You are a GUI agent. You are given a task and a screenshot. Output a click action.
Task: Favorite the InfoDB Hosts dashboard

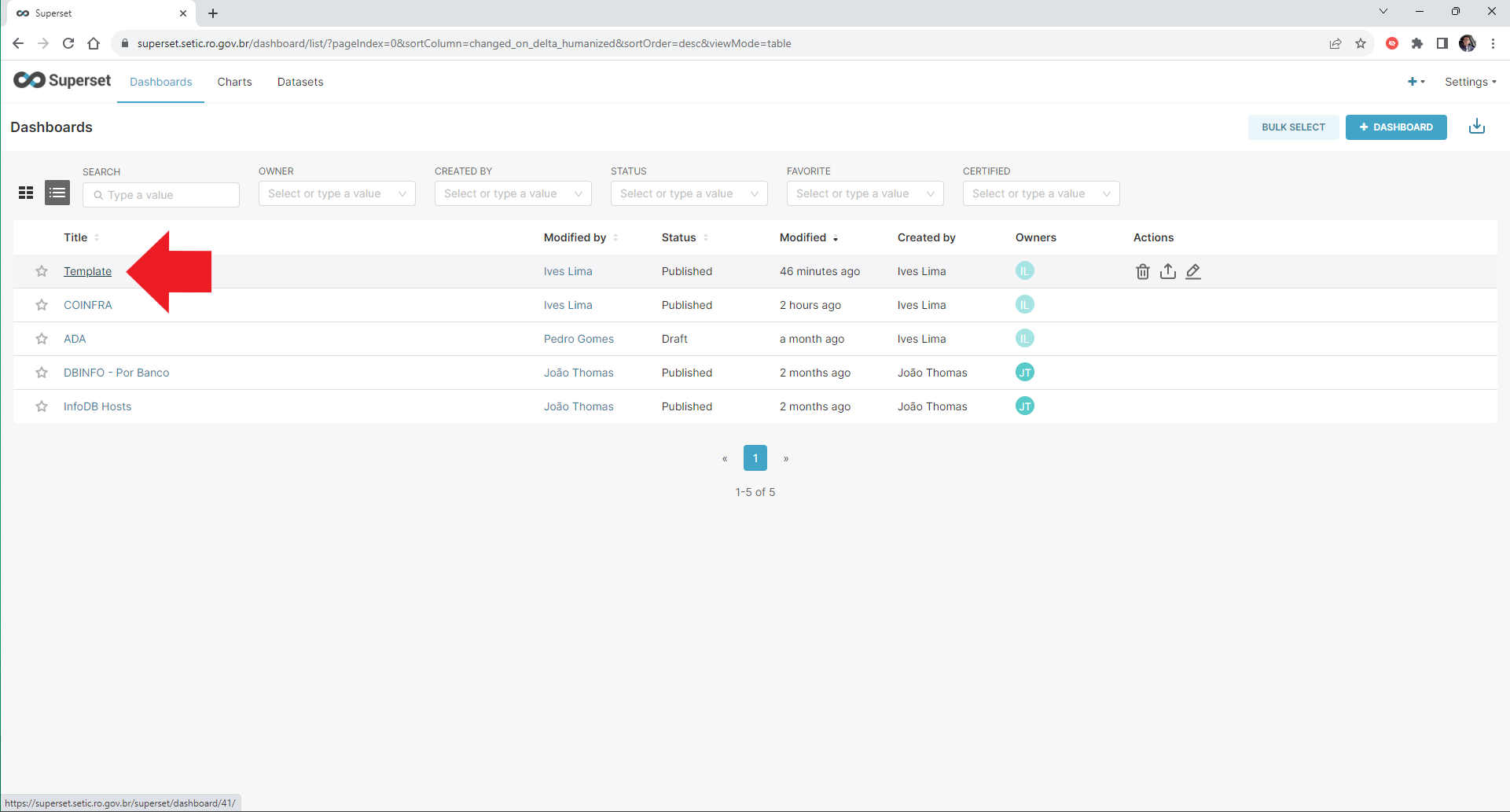(x=42, y=406)
